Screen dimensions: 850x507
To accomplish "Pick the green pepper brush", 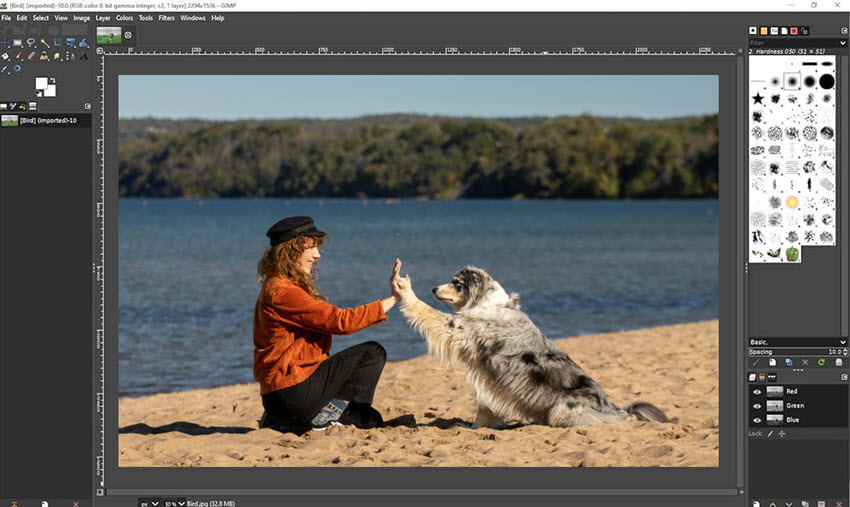I will 792,254.
